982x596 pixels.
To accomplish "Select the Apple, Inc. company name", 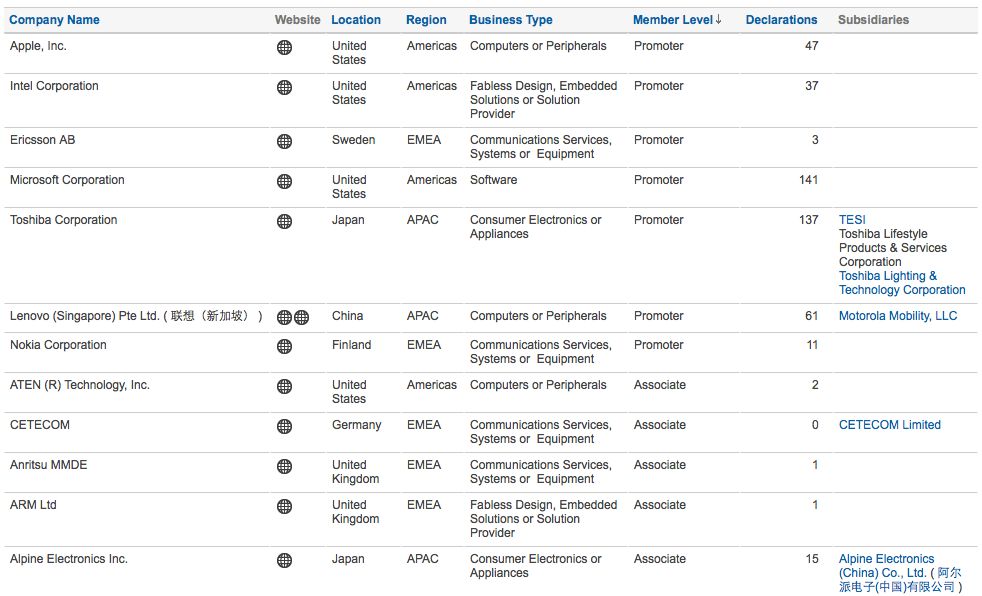I will tap(38, 46).
